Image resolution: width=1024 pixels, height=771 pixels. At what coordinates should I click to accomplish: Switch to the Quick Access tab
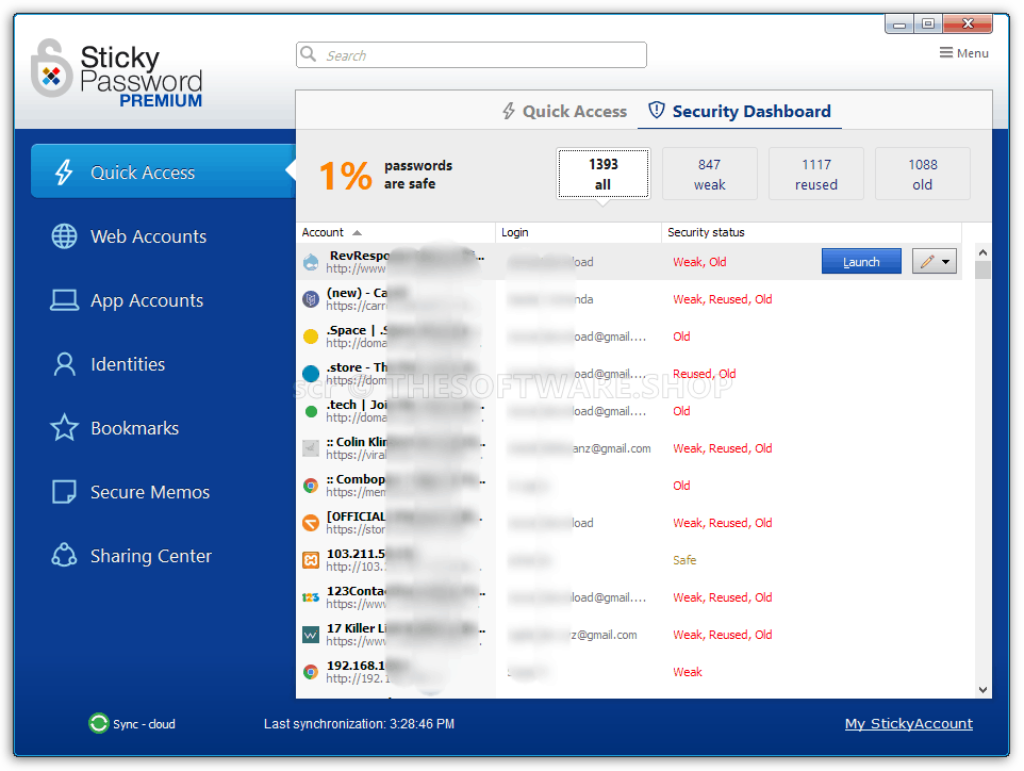click(x=564, y=111)
